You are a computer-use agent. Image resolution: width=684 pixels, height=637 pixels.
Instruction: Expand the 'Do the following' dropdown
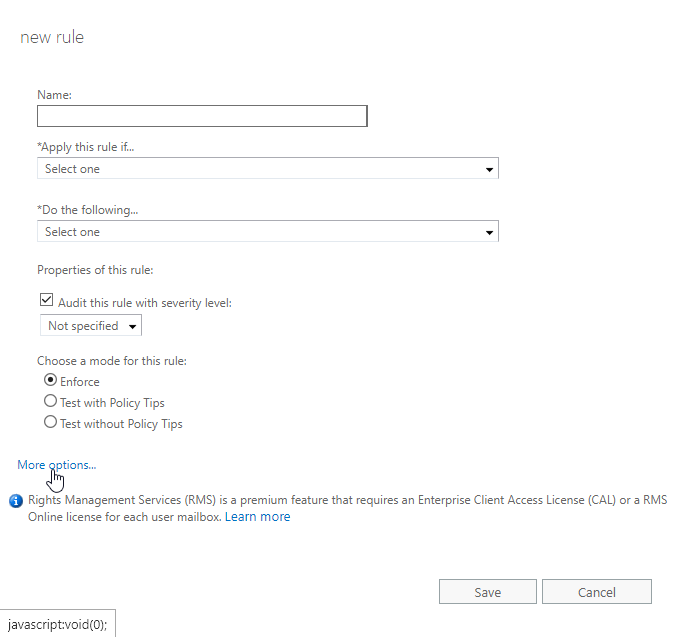pyautogui.click(x=267, y=232)
